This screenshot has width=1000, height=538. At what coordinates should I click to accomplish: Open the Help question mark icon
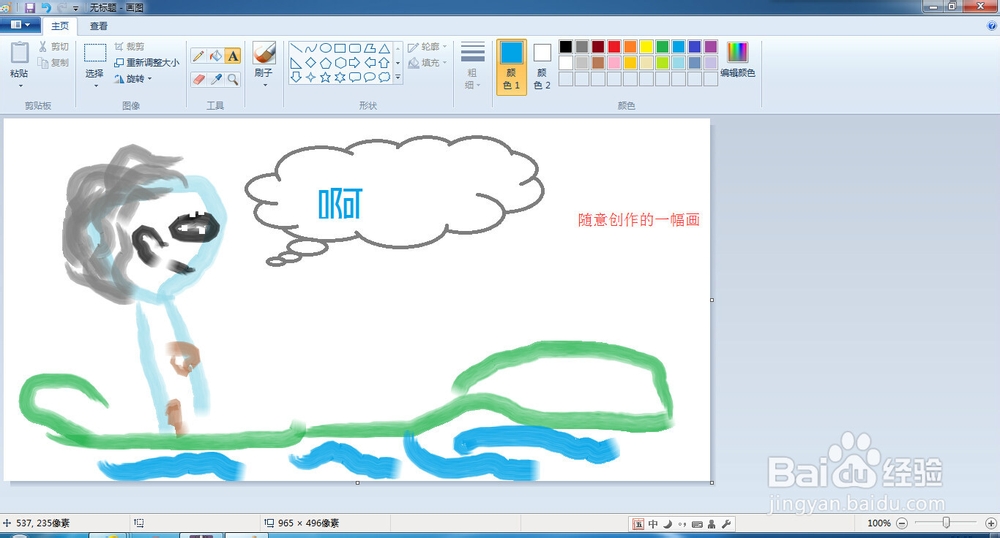click(x=991, y=25)
